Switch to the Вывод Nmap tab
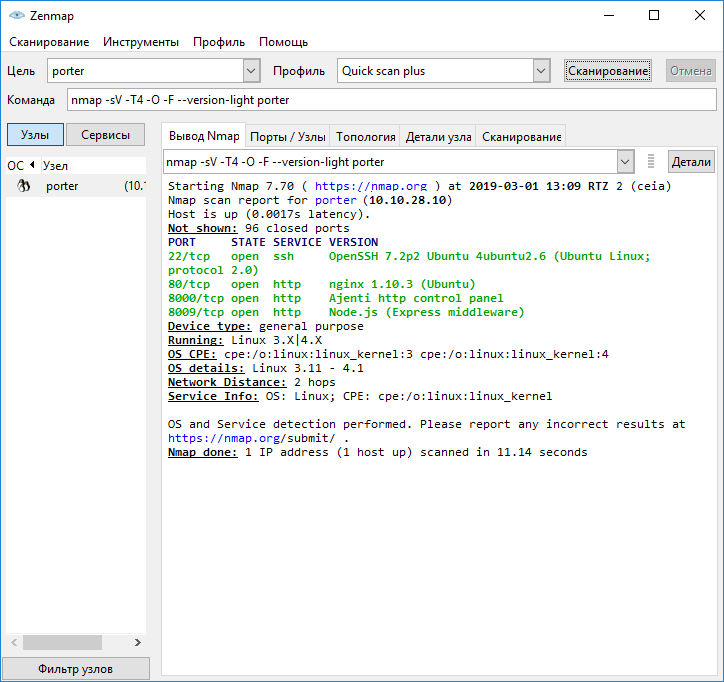Viewport: 724px width, 682px height. pos(204,136)
